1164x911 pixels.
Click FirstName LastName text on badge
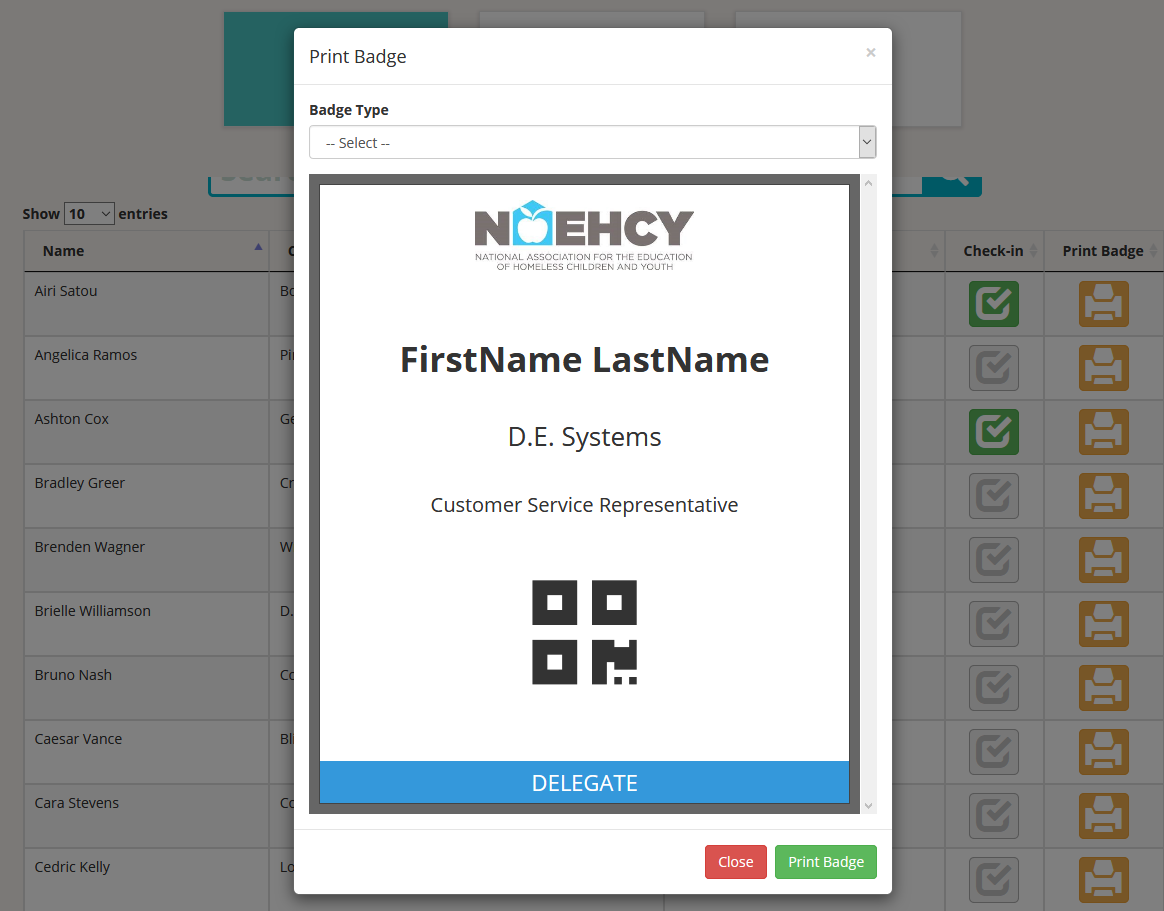(x=584, y=359)
